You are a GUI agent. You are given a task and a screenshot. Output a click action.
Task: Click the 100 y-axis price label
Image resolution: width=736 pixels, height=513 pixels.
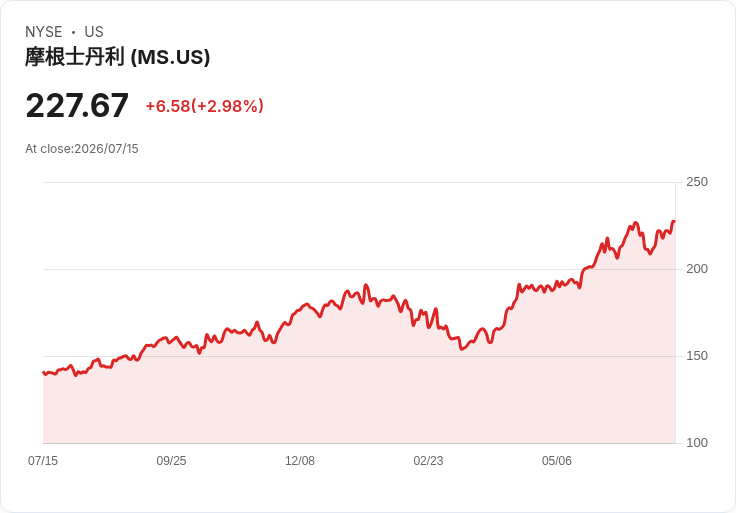tap(697, 443)
